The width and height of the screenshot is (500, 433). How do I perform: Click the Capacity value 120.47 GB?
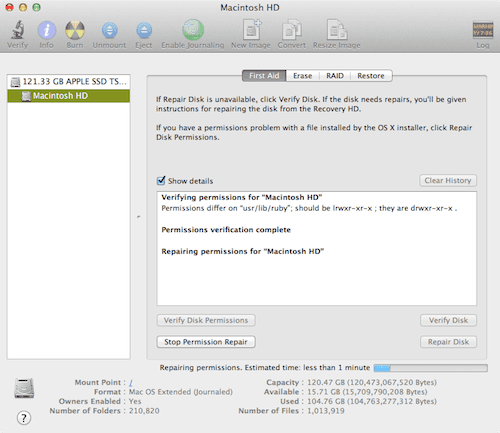tap(372, 382)
